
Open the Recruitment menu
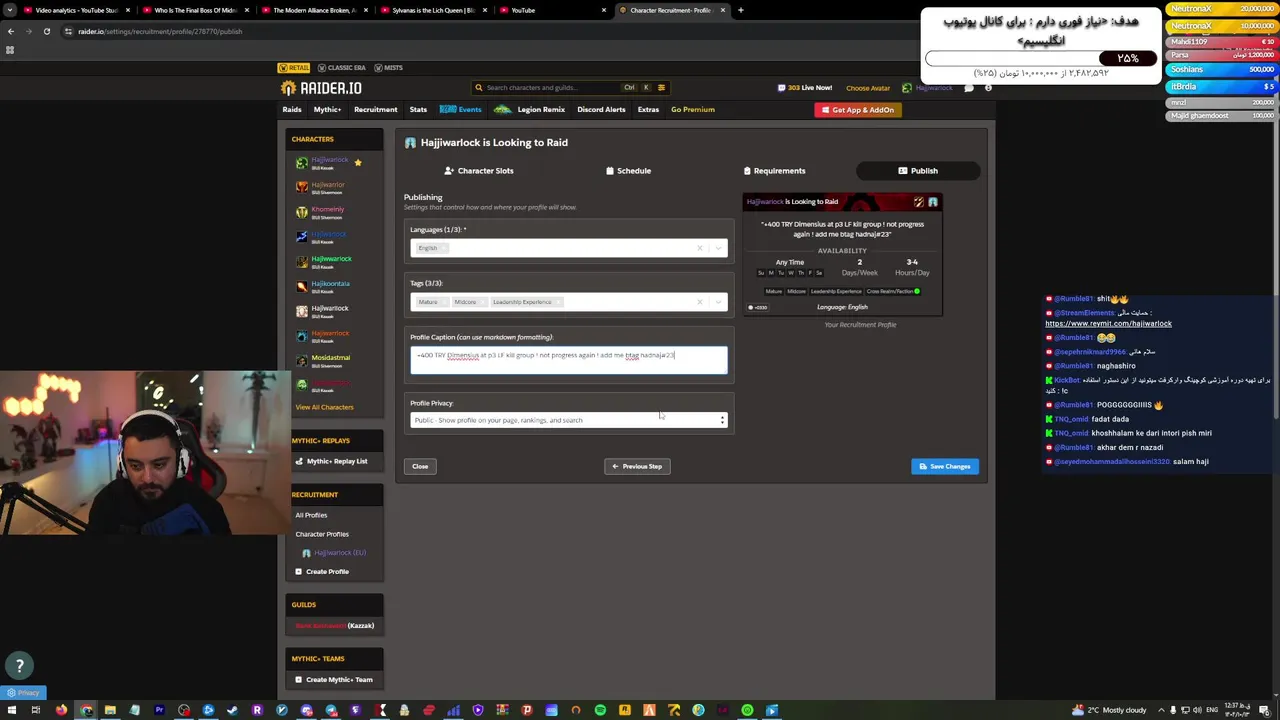375,109
